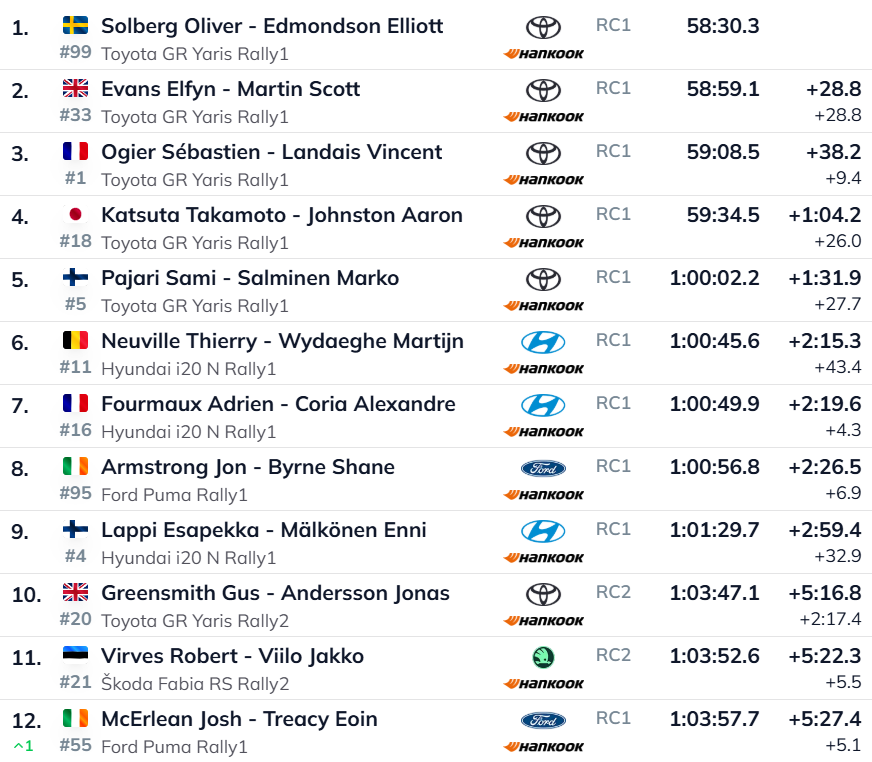This screenshot has height=762, width=872.
Task: Click the Hankook tyre logo in Evans' row
Action: pyautogui.click(x=544, y=117)
